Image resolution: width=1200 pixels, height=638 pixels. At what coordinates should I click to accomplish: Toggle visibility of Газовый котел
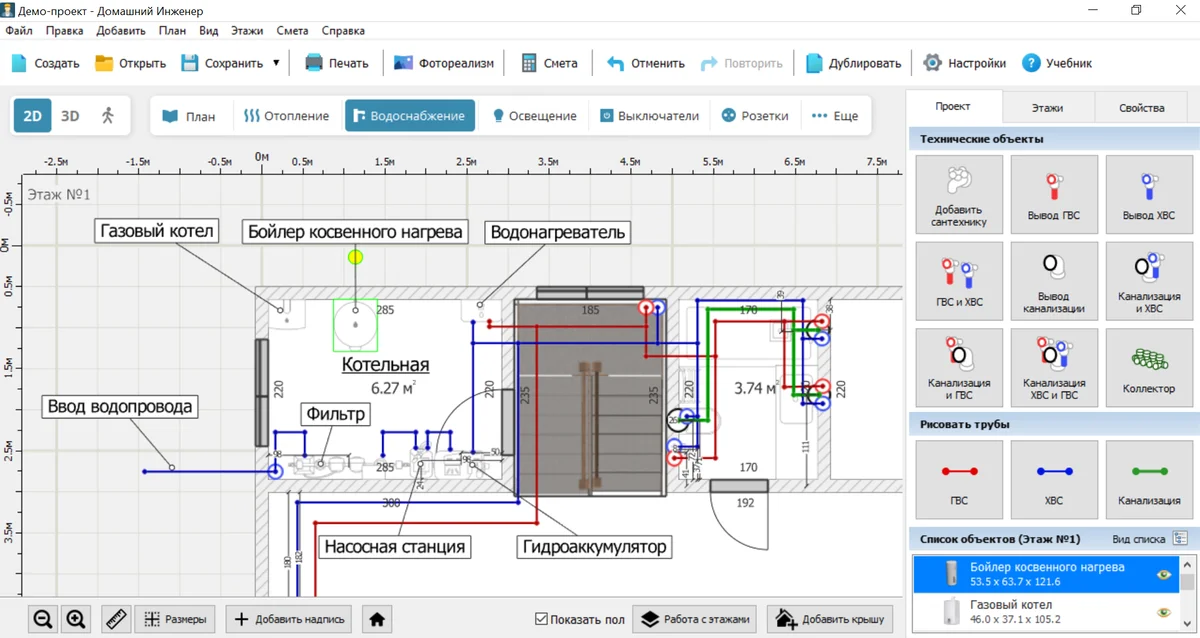coord(1163,612)
